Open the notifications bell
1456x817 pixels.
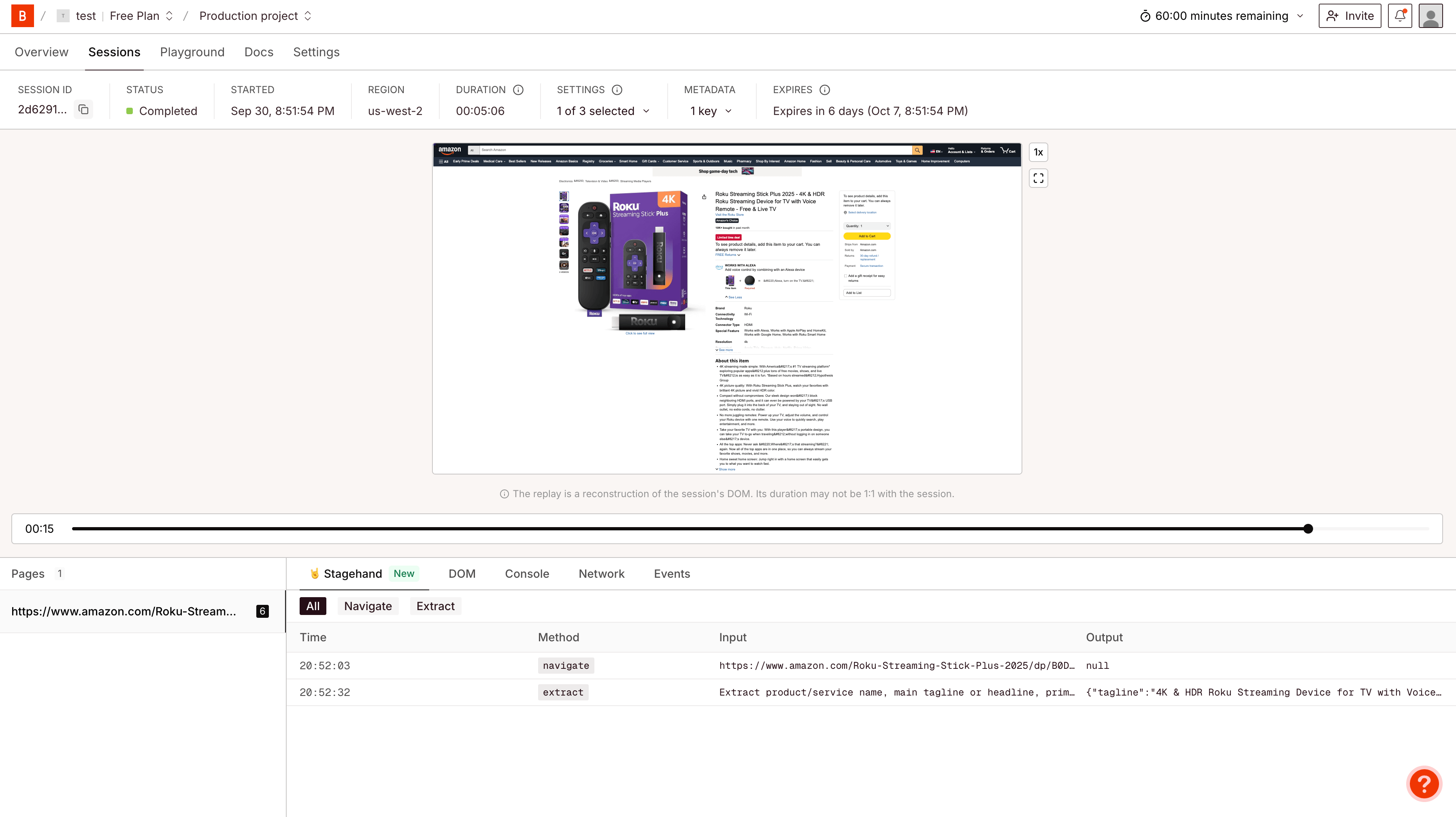point(1399,16)
